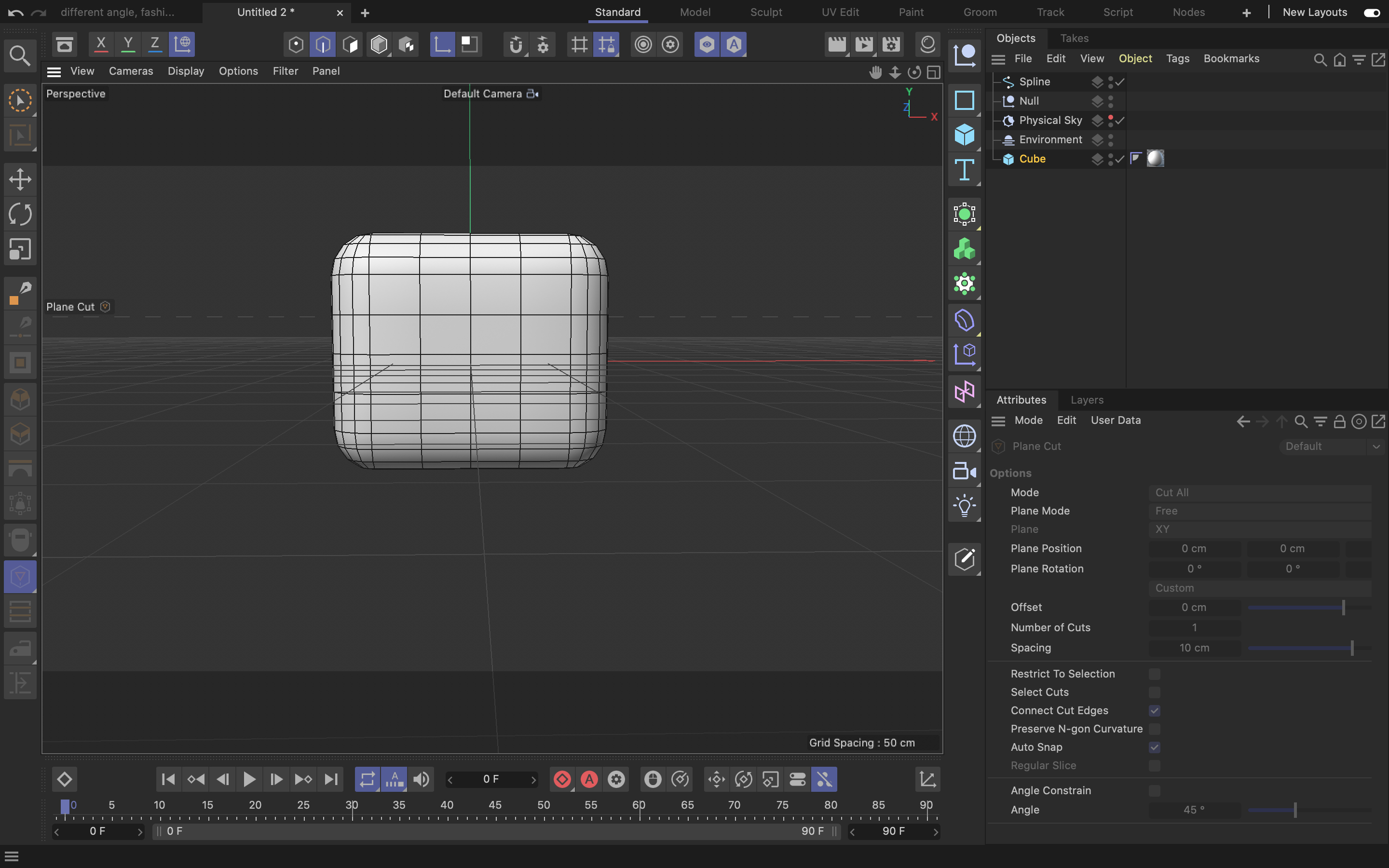Click the Cube object in Objects panel
Image resolution: width=1389 pixels, height=868 pixels.
[1032, 158]
